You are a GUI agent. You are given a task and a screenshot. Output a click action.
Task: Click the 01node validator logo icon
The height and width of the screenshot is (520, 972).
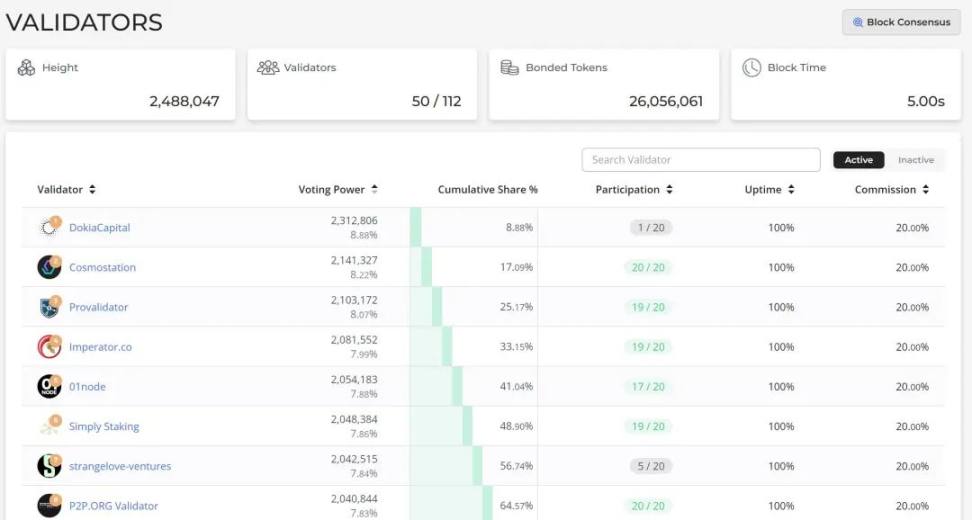[x=49, y=387]
